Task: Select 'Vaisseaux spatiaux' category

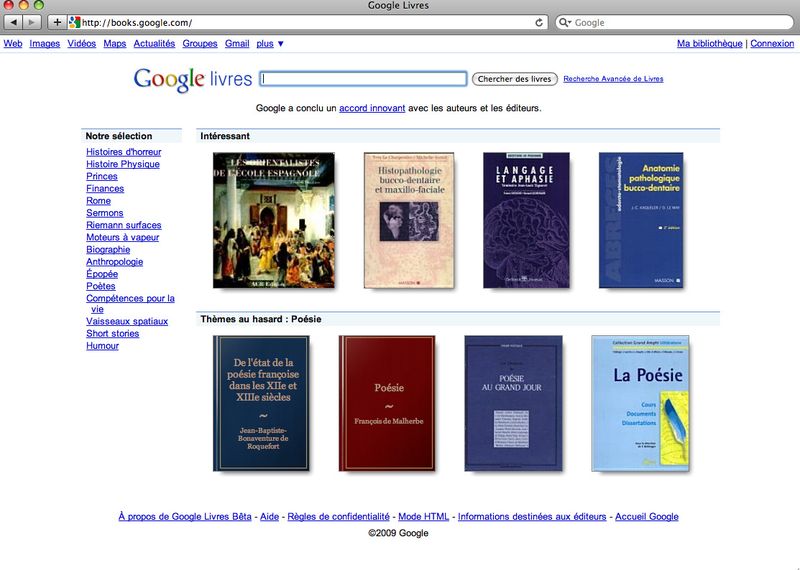Action: pos(127,321)
